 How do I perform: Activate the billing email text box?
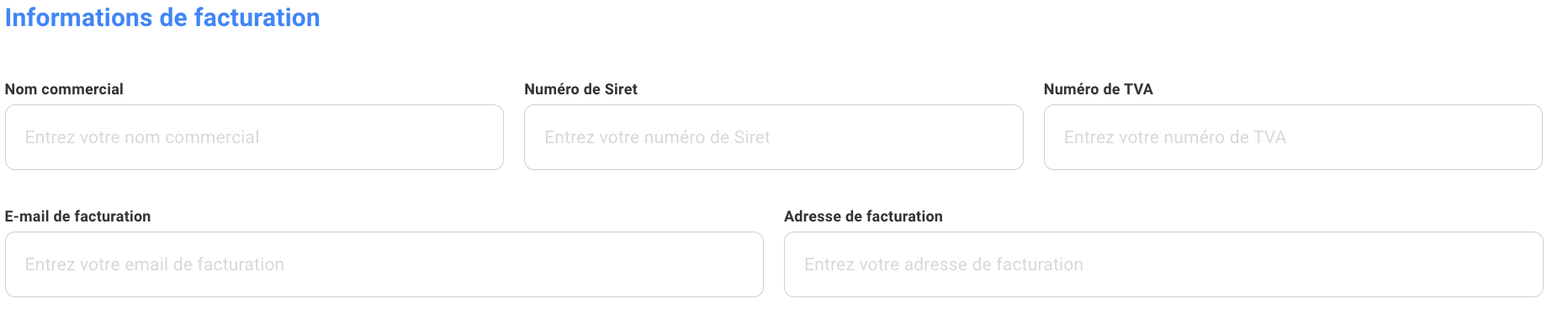(384, 264)
